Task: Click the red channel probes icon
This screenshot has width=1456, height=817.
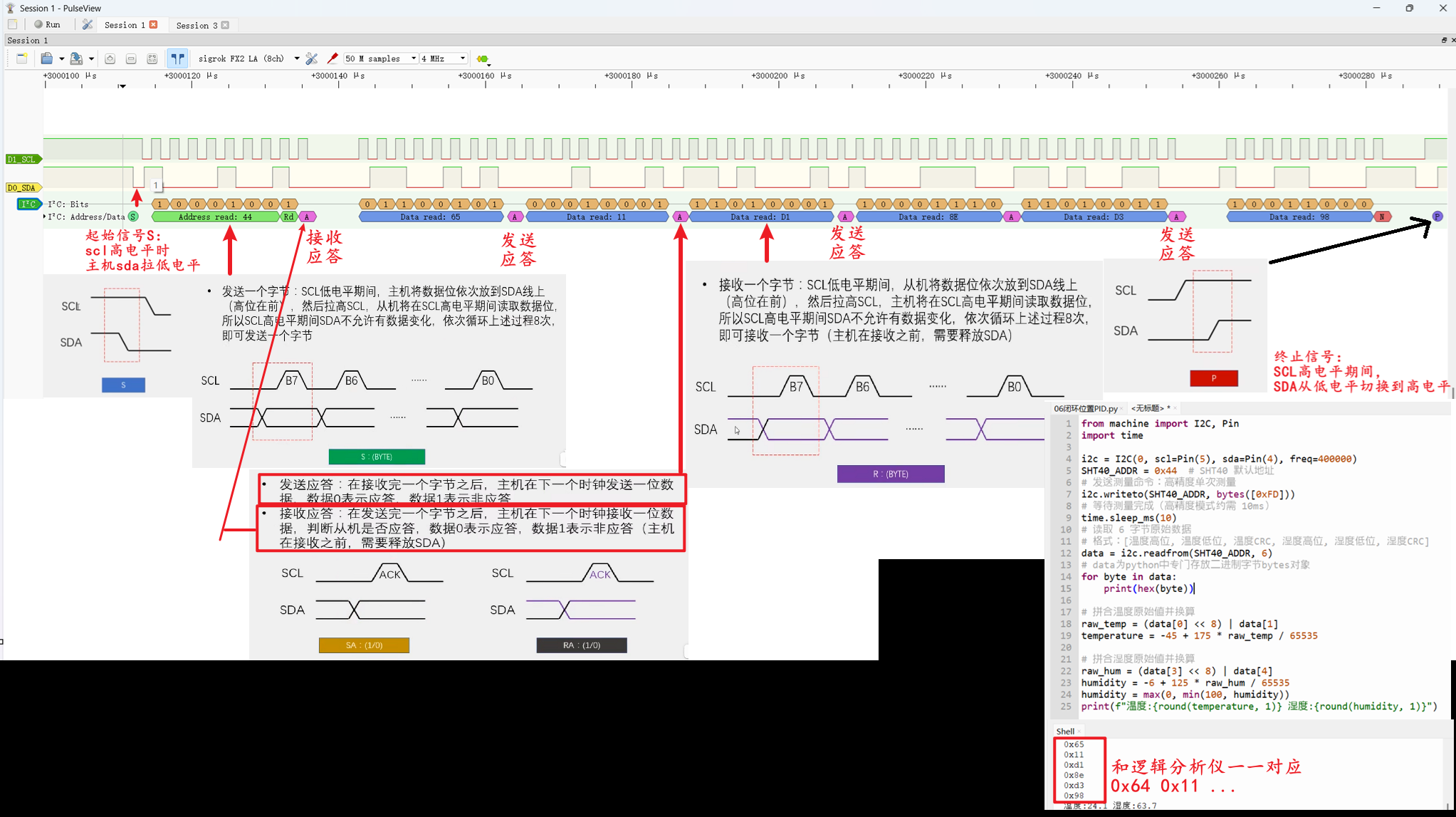Action: [x=332, y=58]
